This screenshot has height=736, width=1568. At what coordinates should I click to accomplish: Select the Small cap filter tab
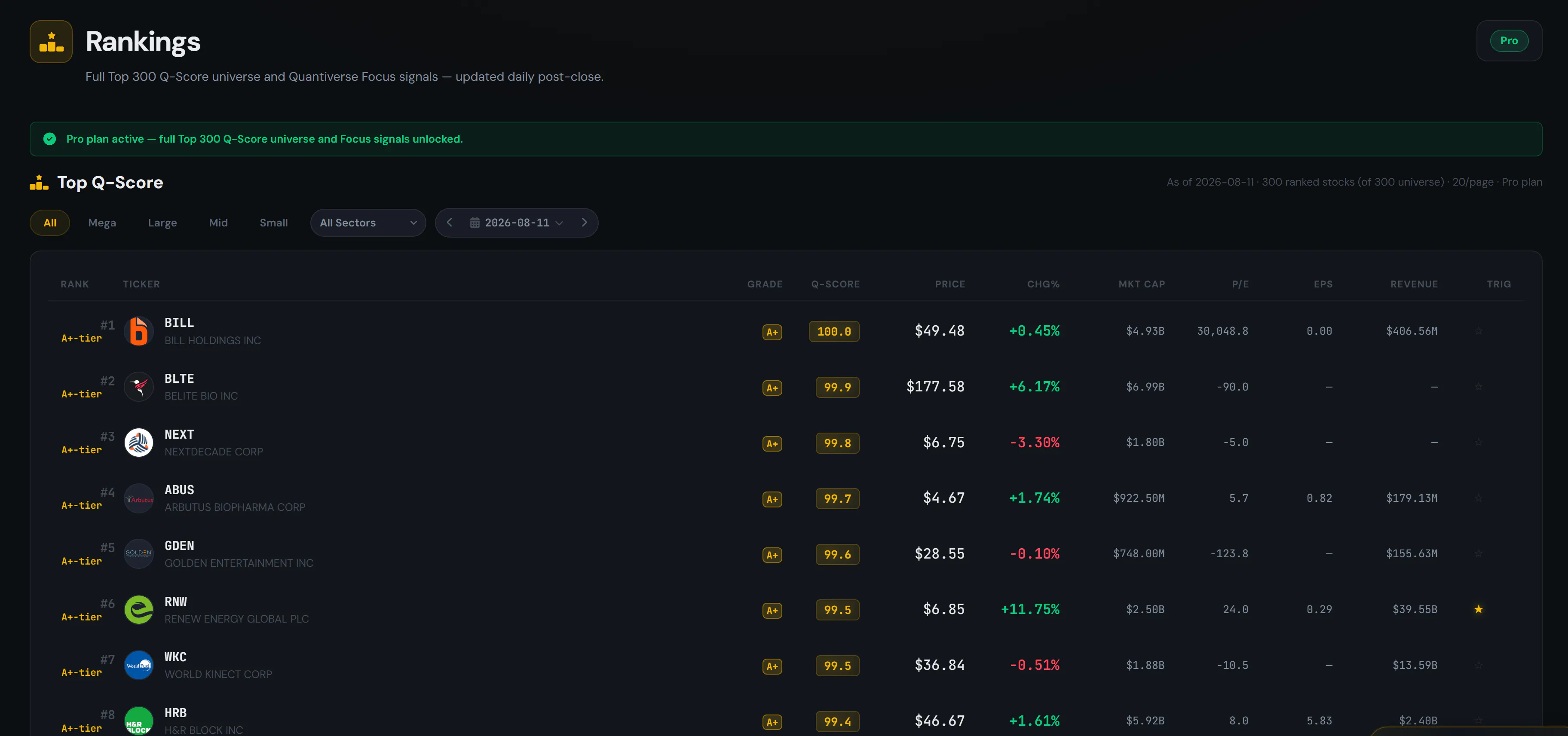point(274,223)
